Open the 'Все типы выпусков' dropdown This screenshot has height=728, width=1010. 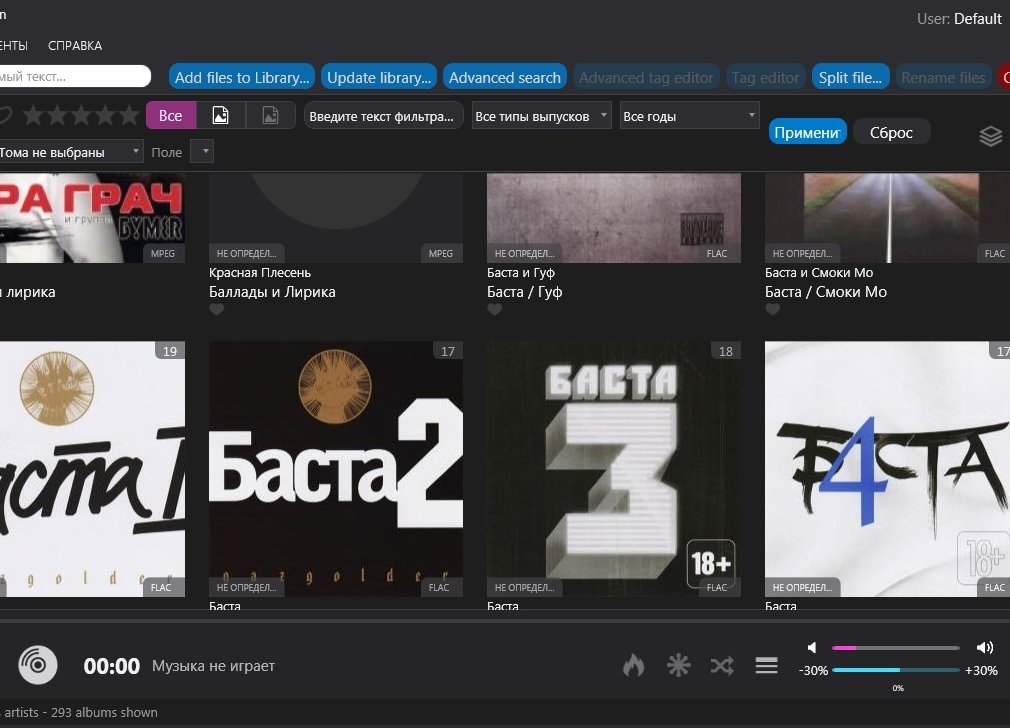(541, 116)
